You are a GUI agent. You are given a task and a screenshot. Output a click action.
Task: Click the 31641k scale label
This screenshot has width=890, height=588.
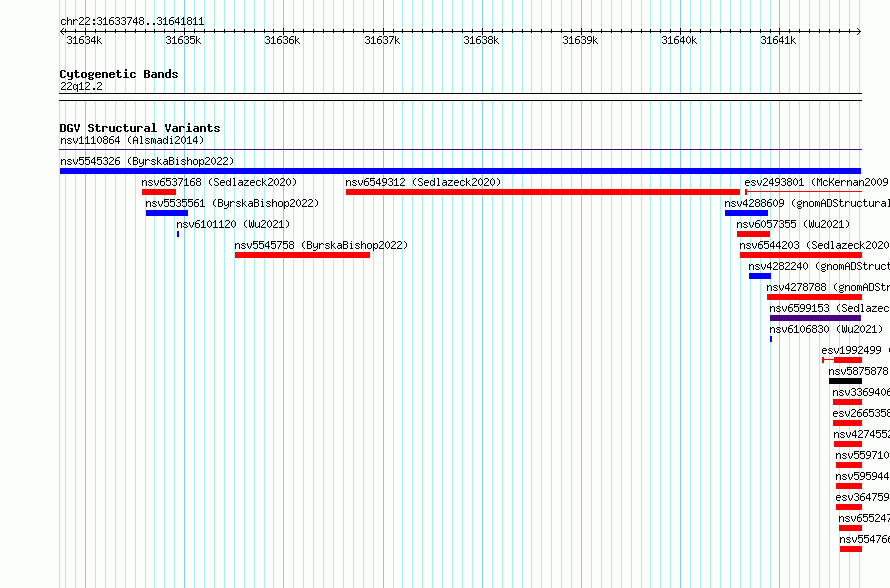[x=778, y=40]
